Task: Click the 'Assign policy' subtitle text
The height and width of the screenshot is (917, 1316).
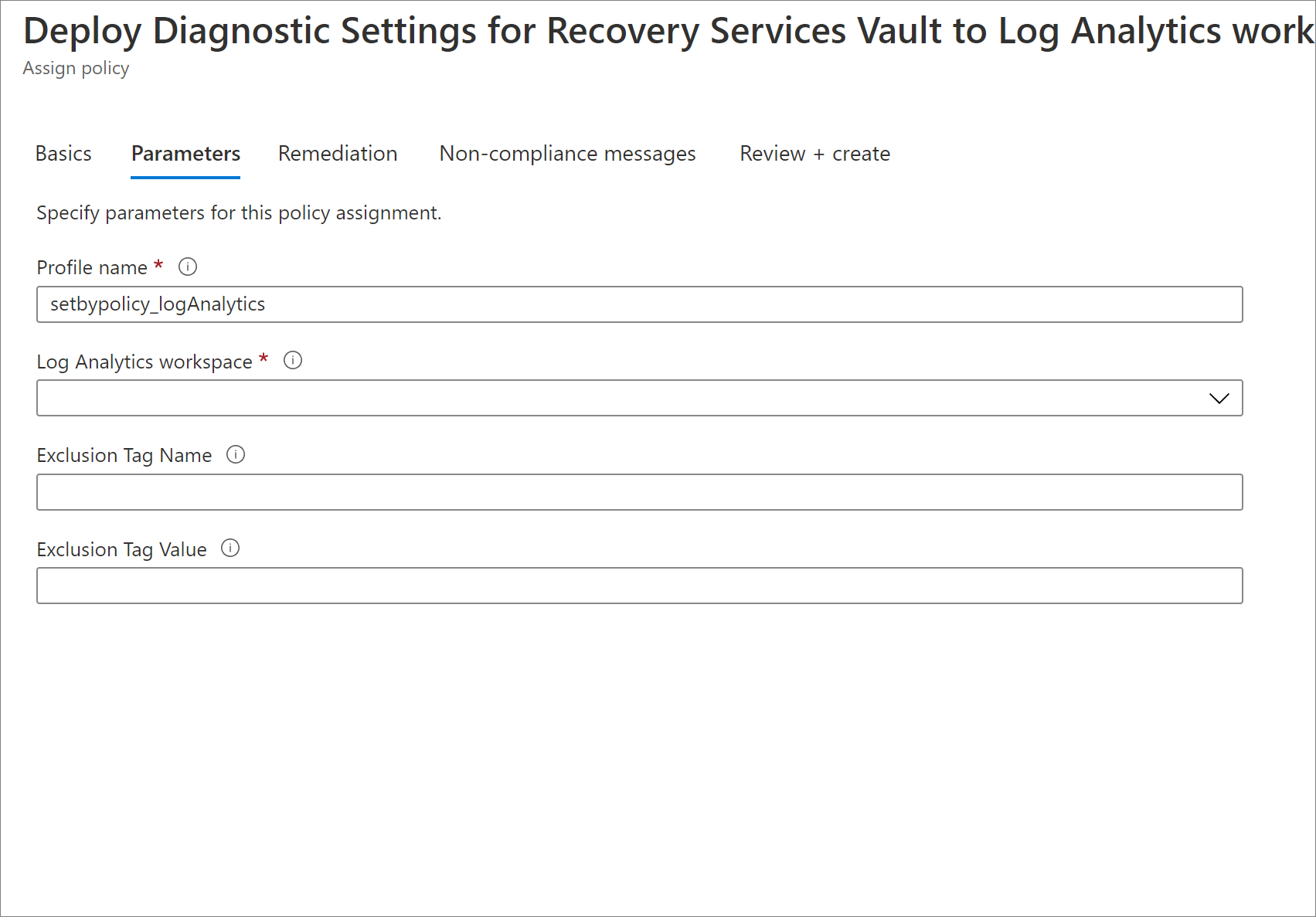Action: [76, 69]
